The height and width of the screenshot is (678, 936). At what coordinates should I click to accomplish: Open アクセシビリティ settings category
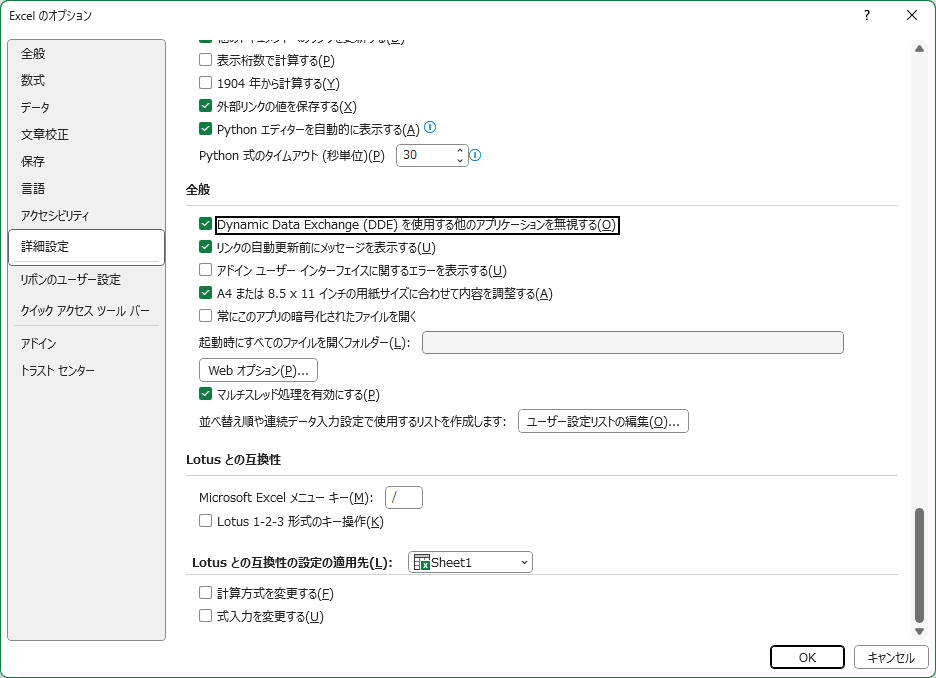click(x=87, y=215)
